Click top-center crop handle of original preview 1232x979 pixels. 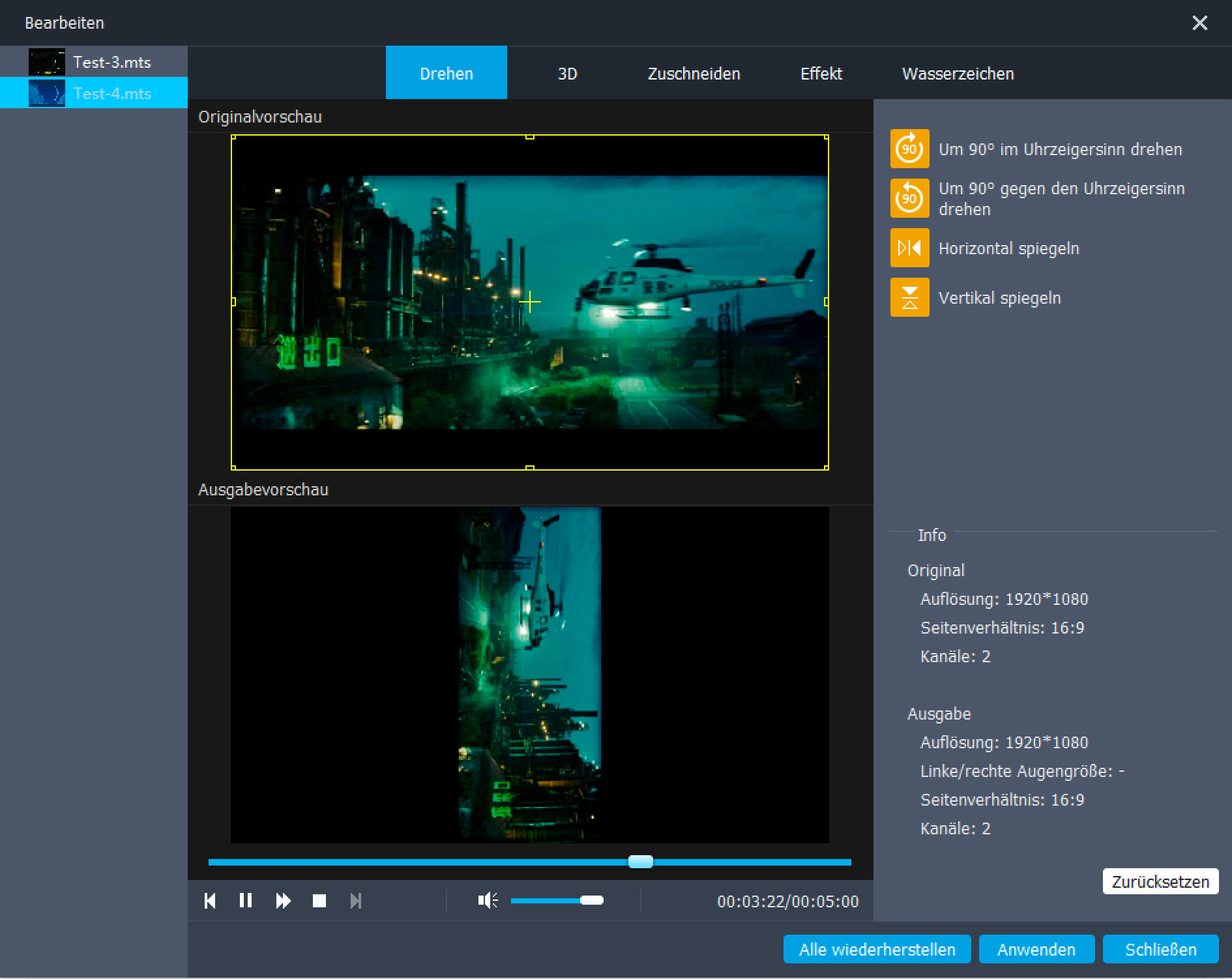pyautogui.click(x=530, y=137)
